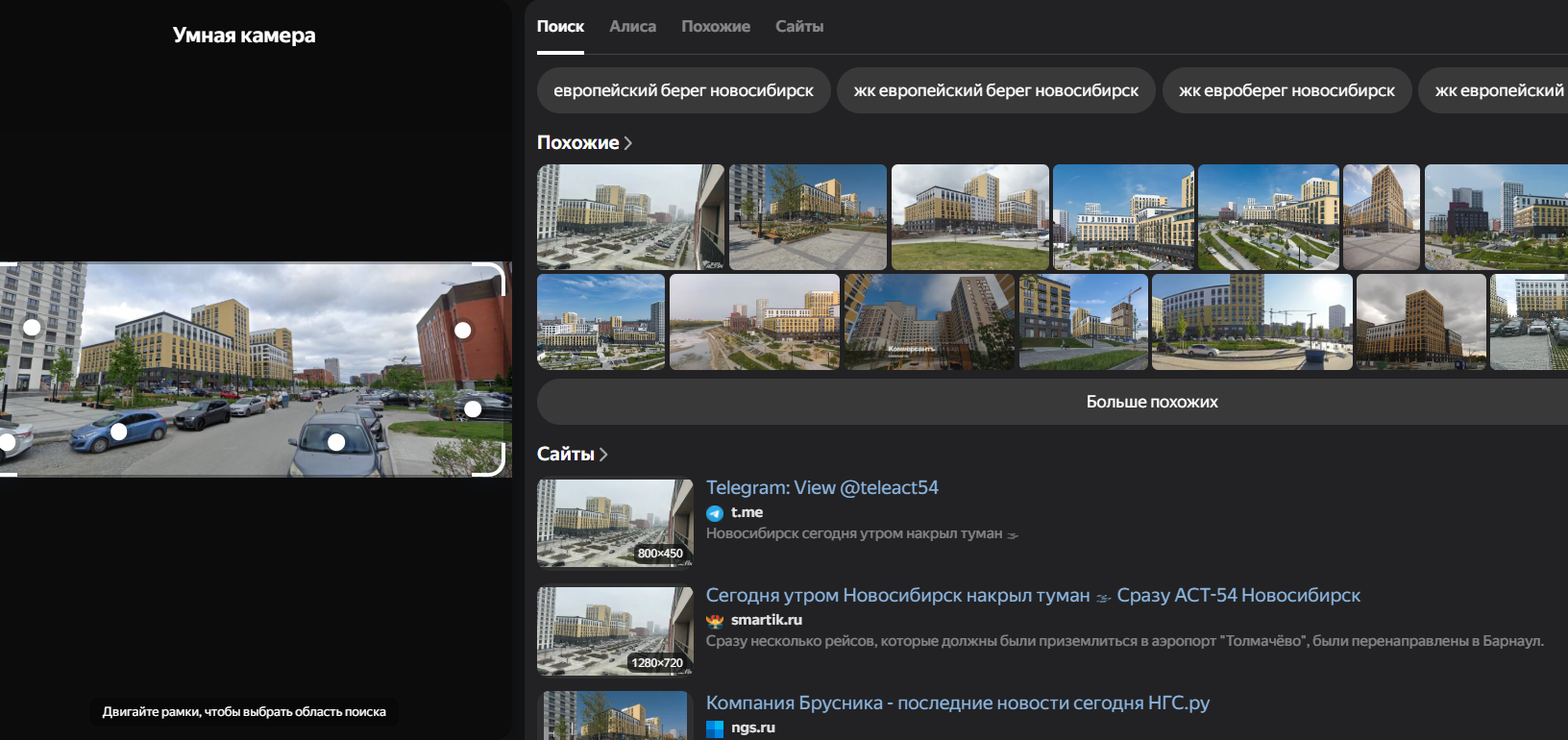
Task: Select object dot on the gray front car
Action: 336,442
